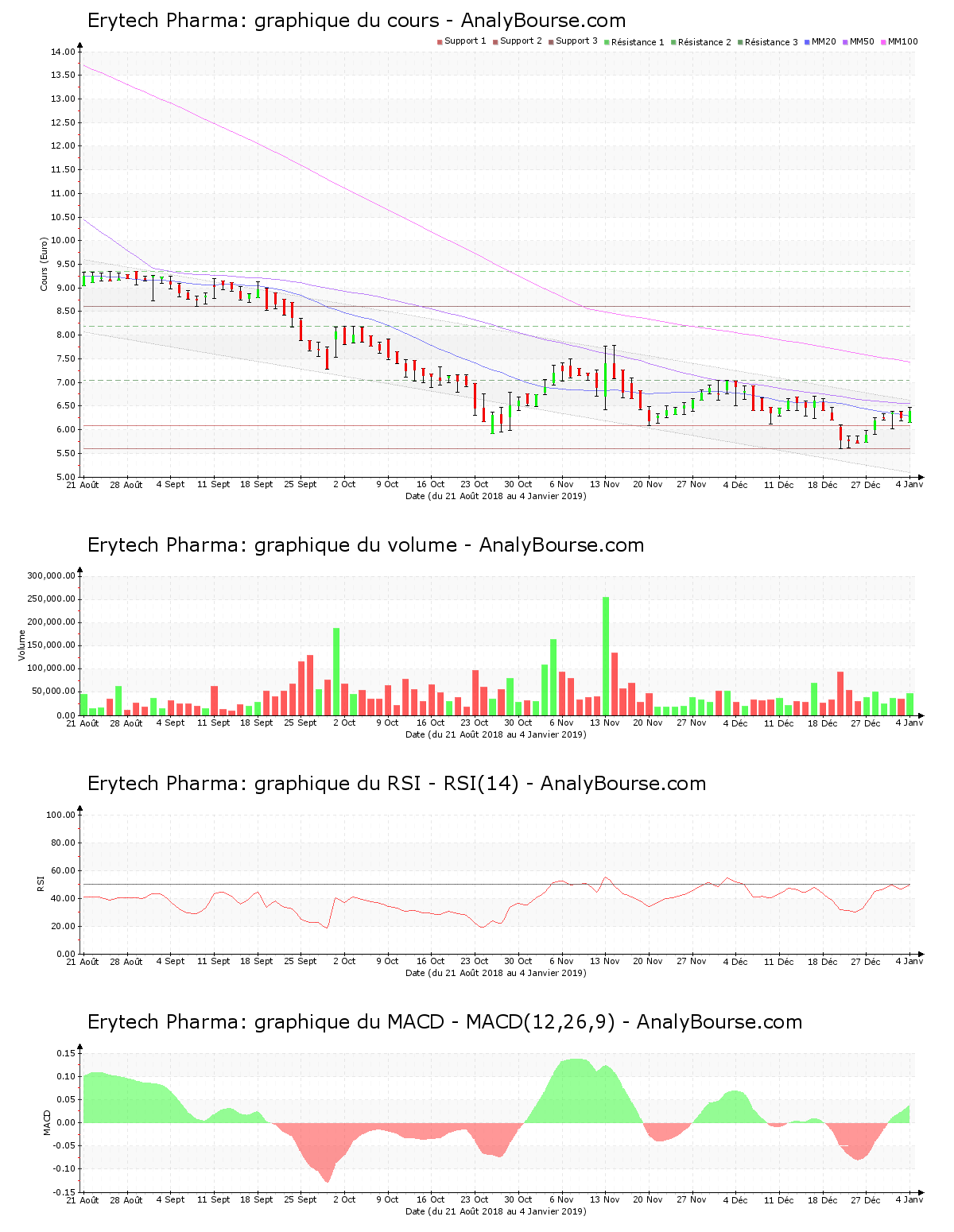The image size is (954, 1232).
Task: Select the Support 2 legend label
Action: coord(521,41)
